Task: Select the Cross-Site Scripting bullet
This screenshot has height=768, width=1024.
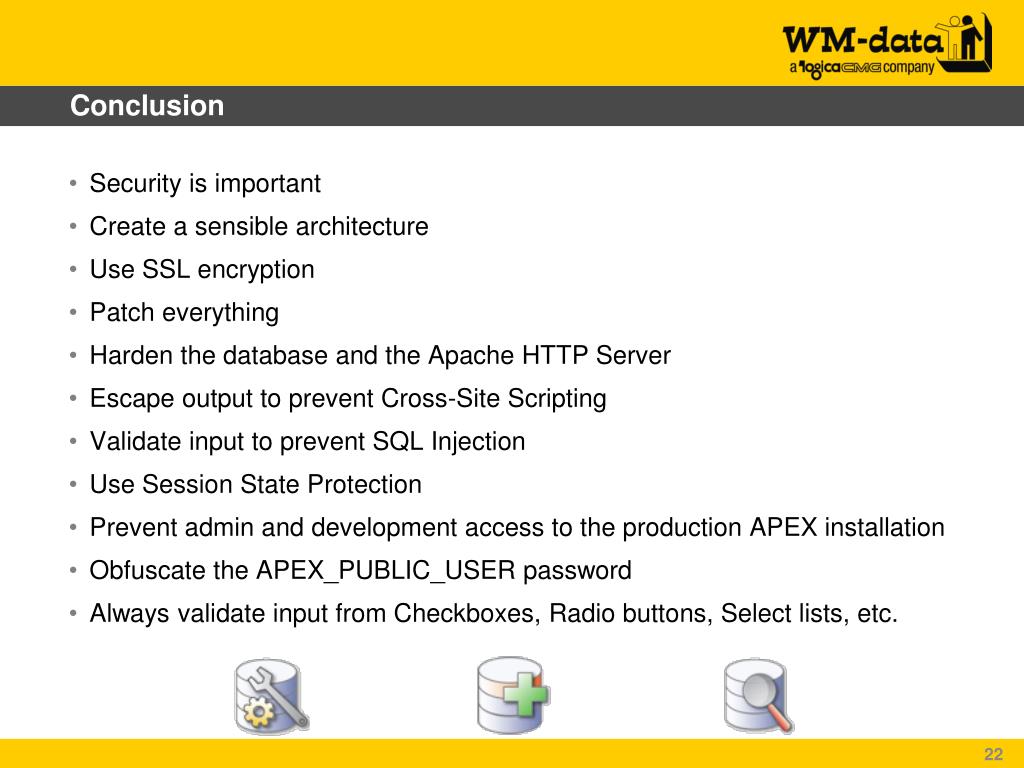Action: click(348, 399)
